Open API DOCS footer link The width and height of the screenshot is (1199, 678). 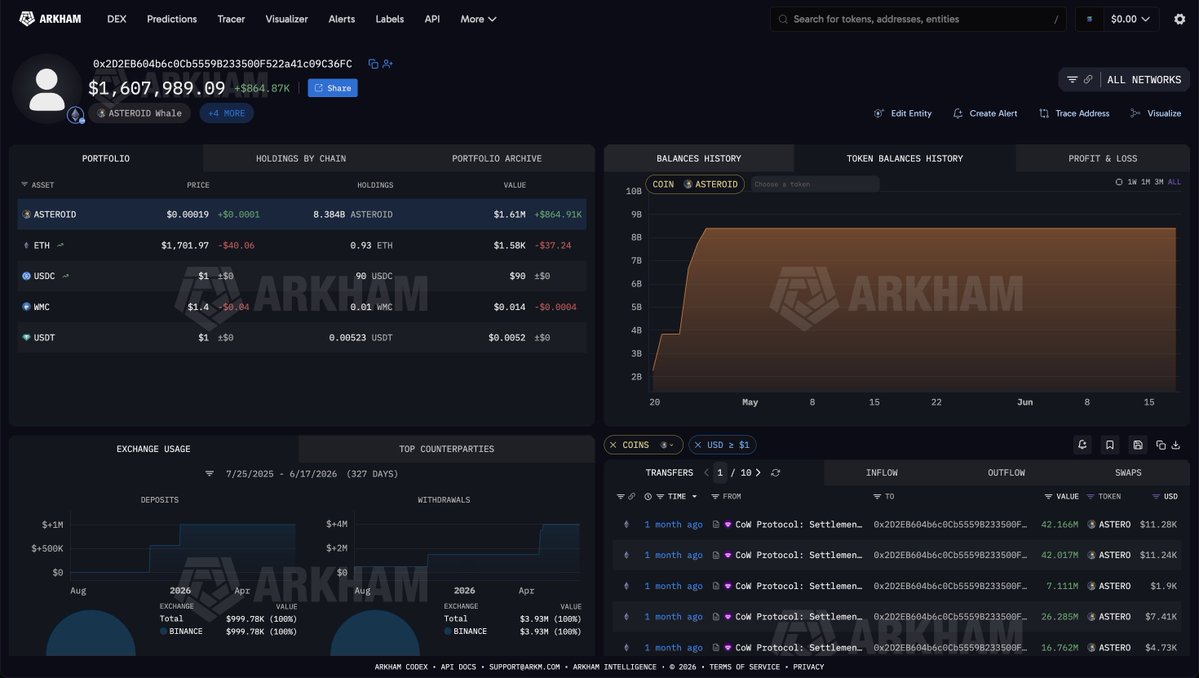[x=458, y=667]
